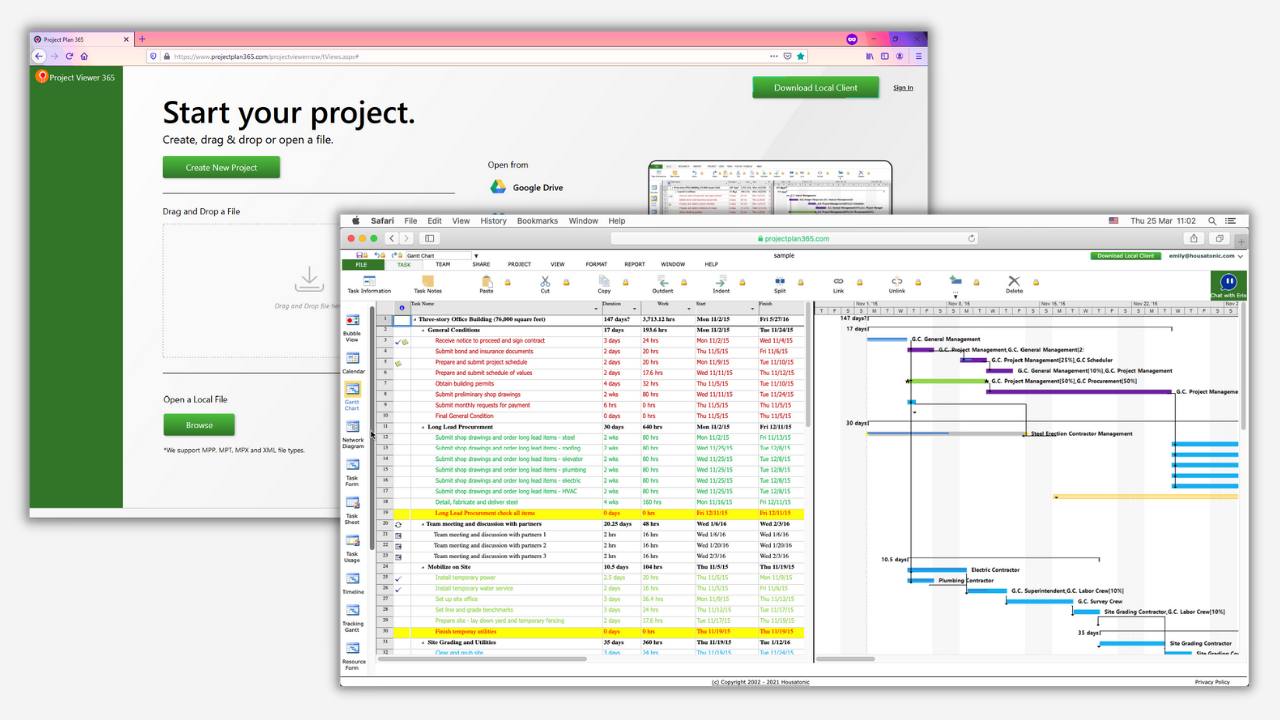Collapse the Long Lead Procurement group

(423, 427)
